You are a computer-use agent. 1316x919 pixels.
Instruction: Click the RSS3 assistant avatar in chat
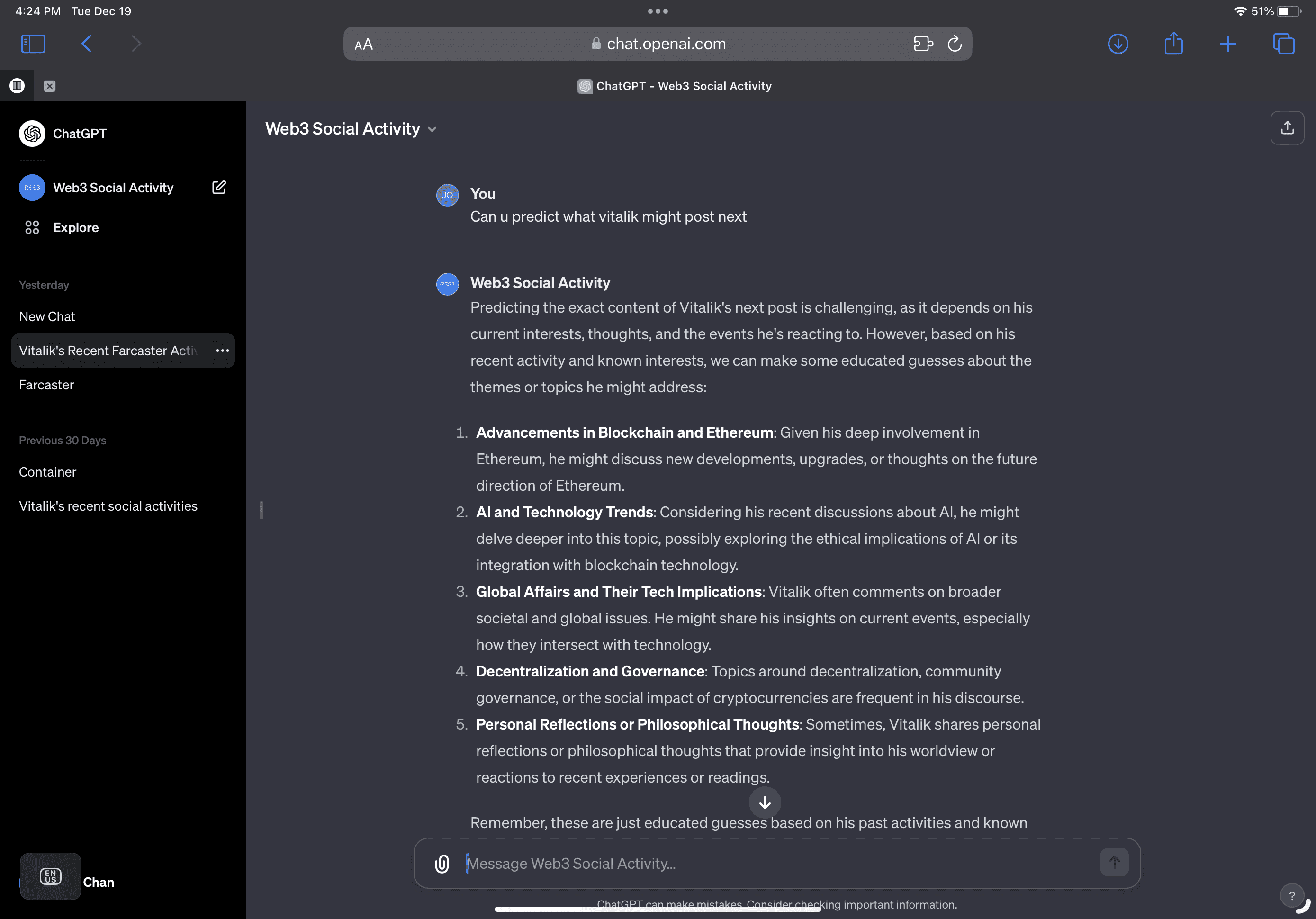pyautogui.click(x=447, y=284)
